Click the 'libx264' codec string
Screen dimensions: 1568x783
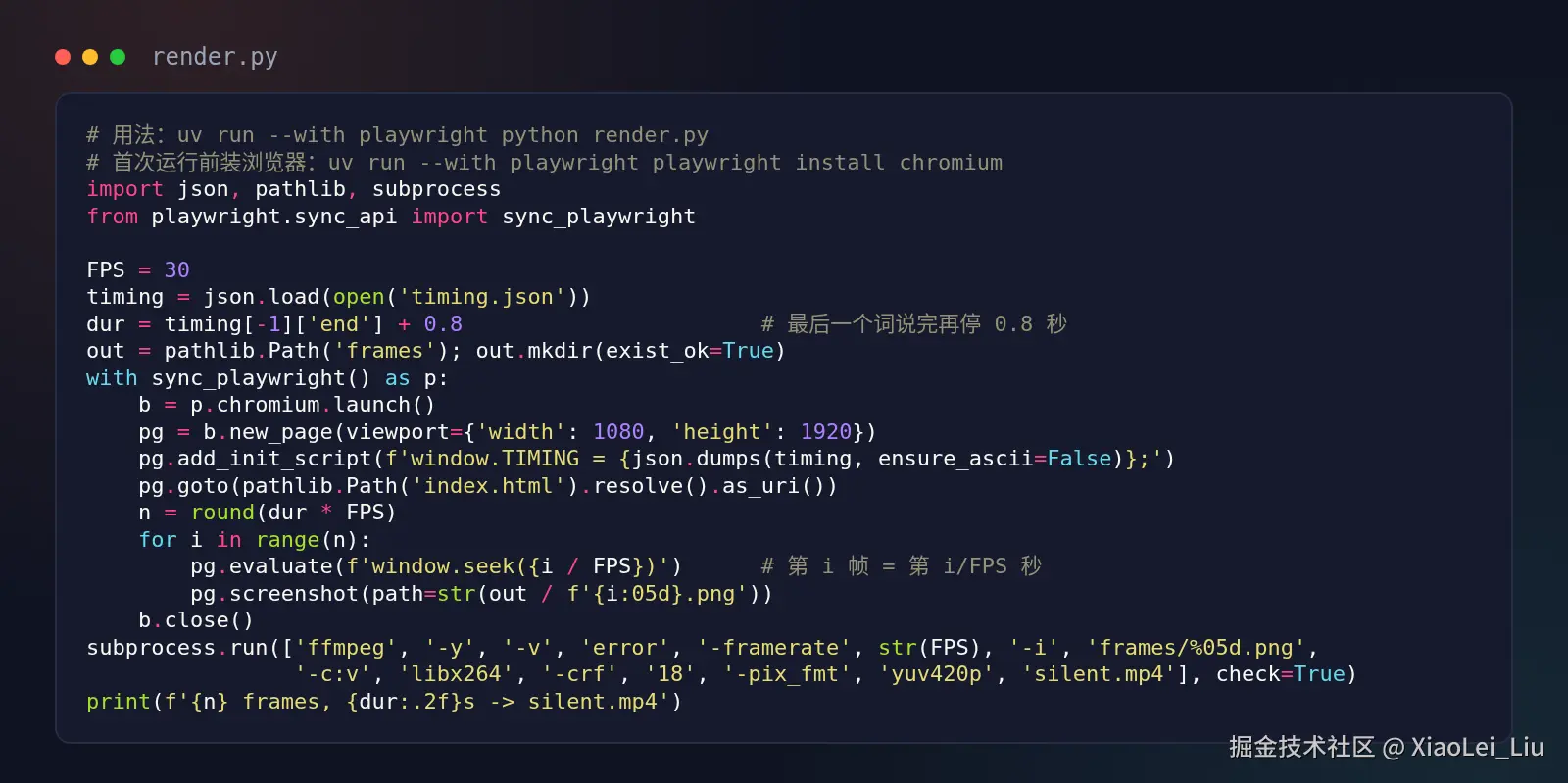click(x=456, y=674)
